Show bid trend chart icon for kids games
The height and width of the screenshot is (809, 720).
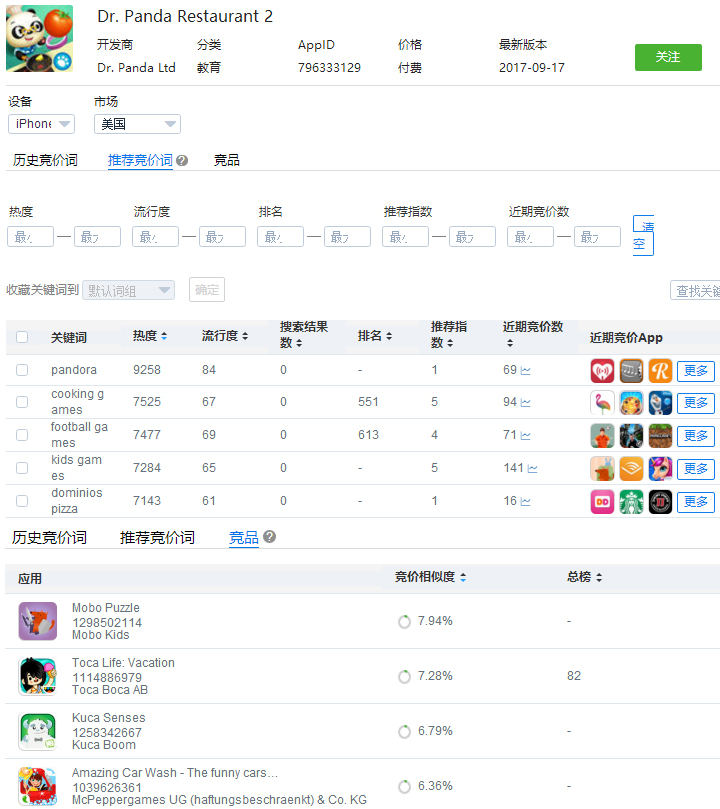coord(533,468)
